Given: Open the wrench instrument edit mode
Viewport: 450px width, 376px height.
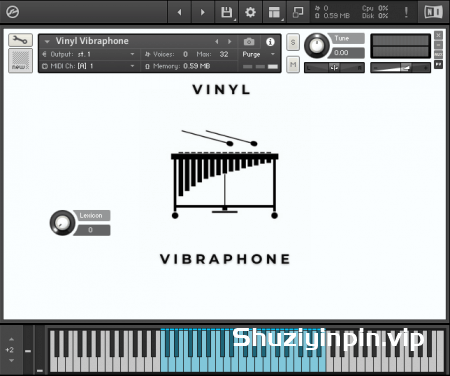Looking at the screenshot, I should click(x=20, y=40).
